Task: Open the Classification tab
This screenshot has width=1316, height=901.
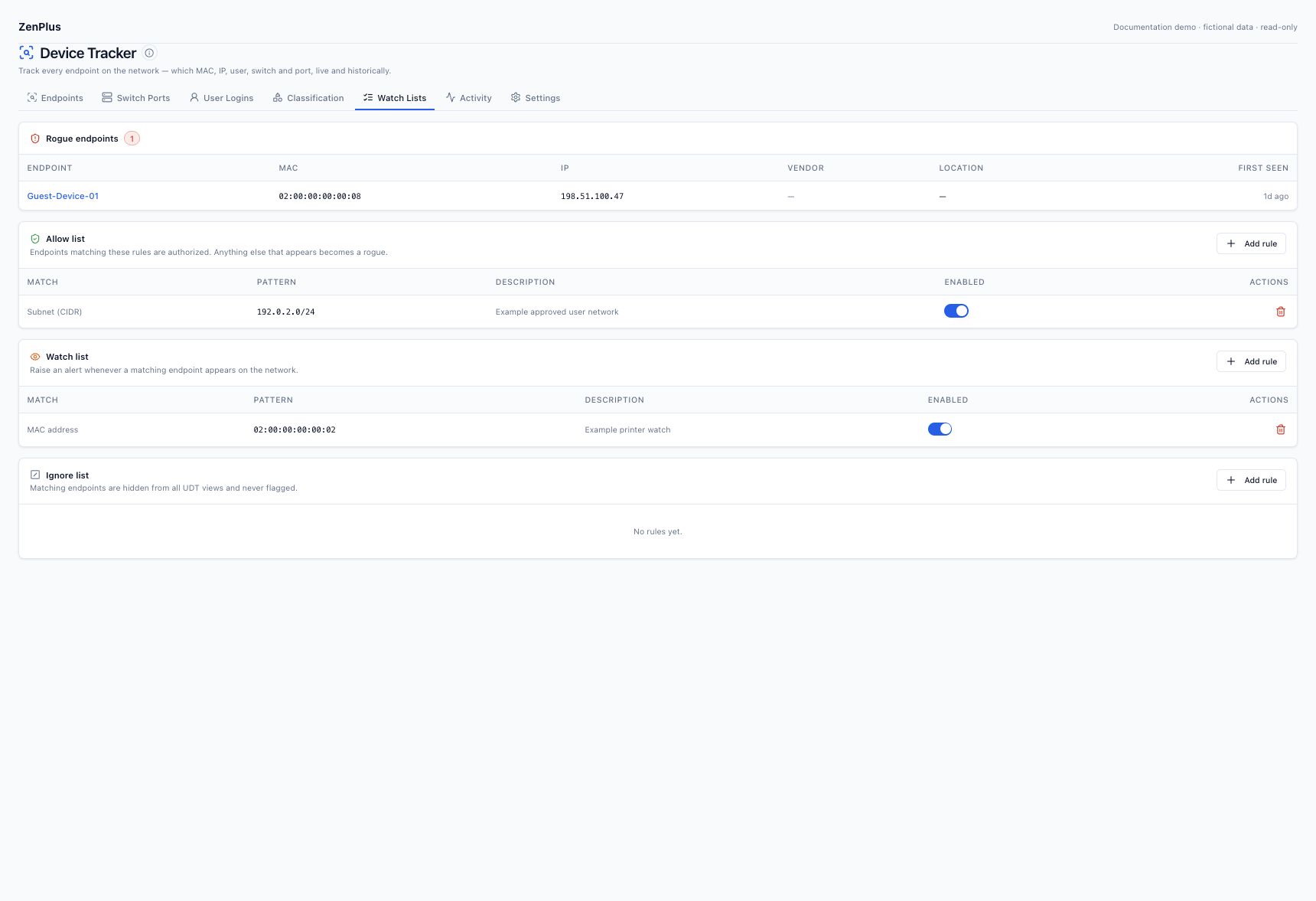Action: [x=308, y=98]
